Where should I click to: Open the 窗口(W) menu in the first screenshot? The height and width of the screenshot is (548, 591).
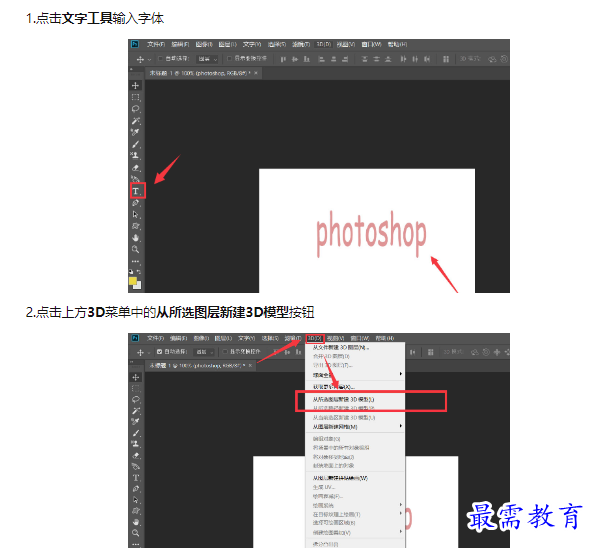372,44
